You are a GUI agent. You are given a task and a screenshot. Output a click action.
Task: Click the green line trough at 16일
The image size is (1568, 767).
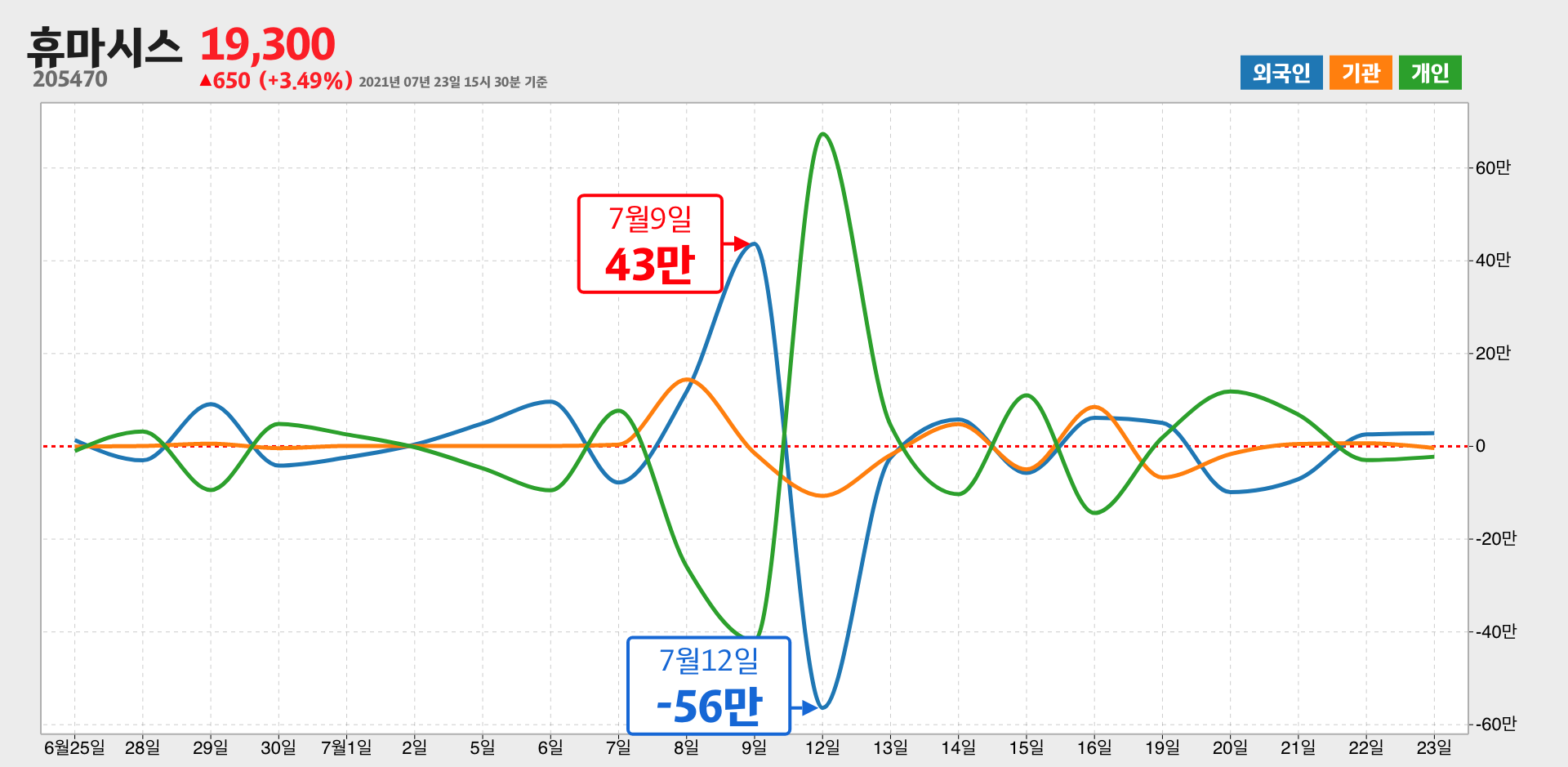[x=1094, y=513]
